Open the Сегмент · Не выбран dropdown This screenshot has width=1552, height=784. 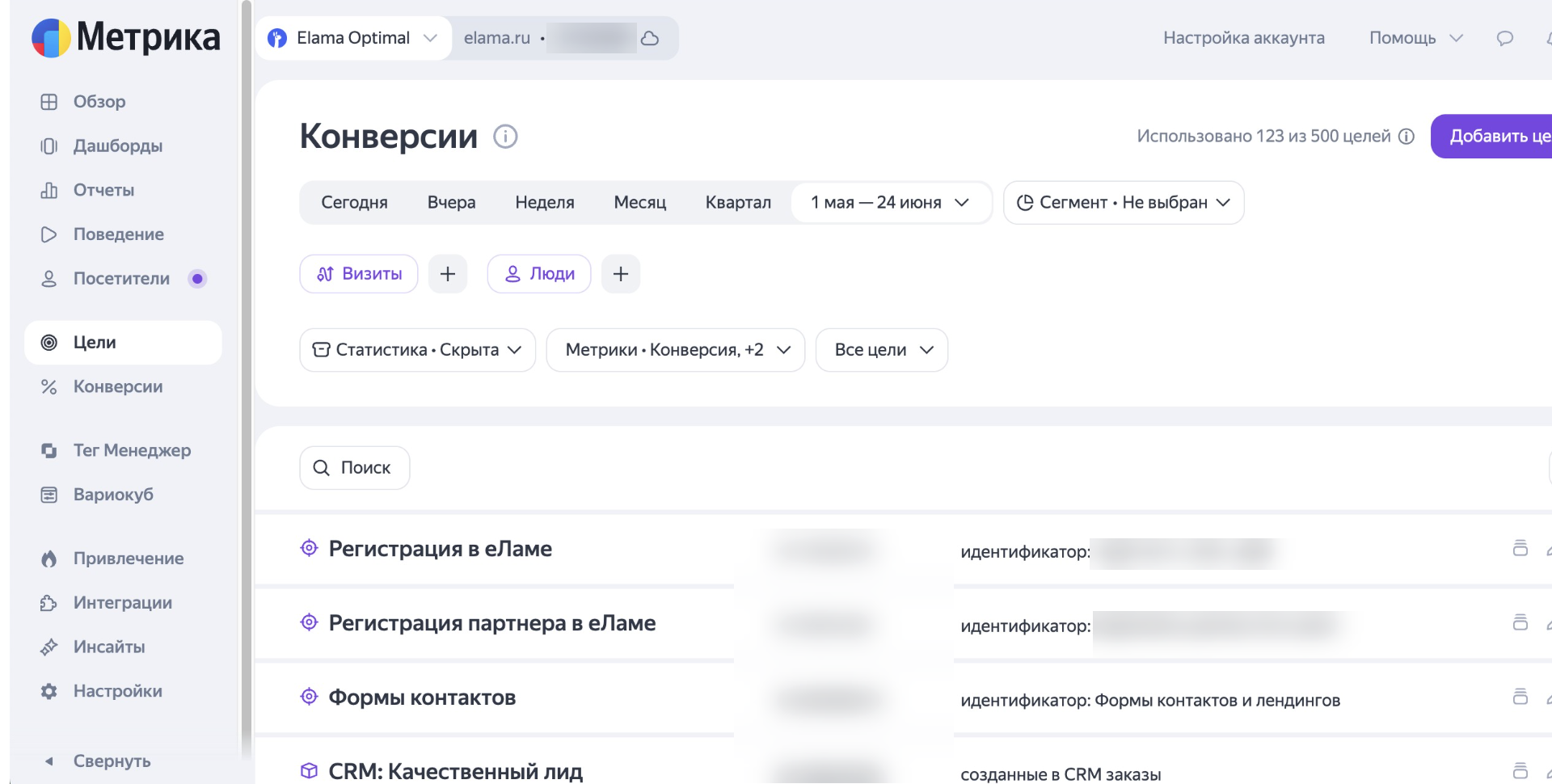pyautogui.click(x=1124, y=203)
